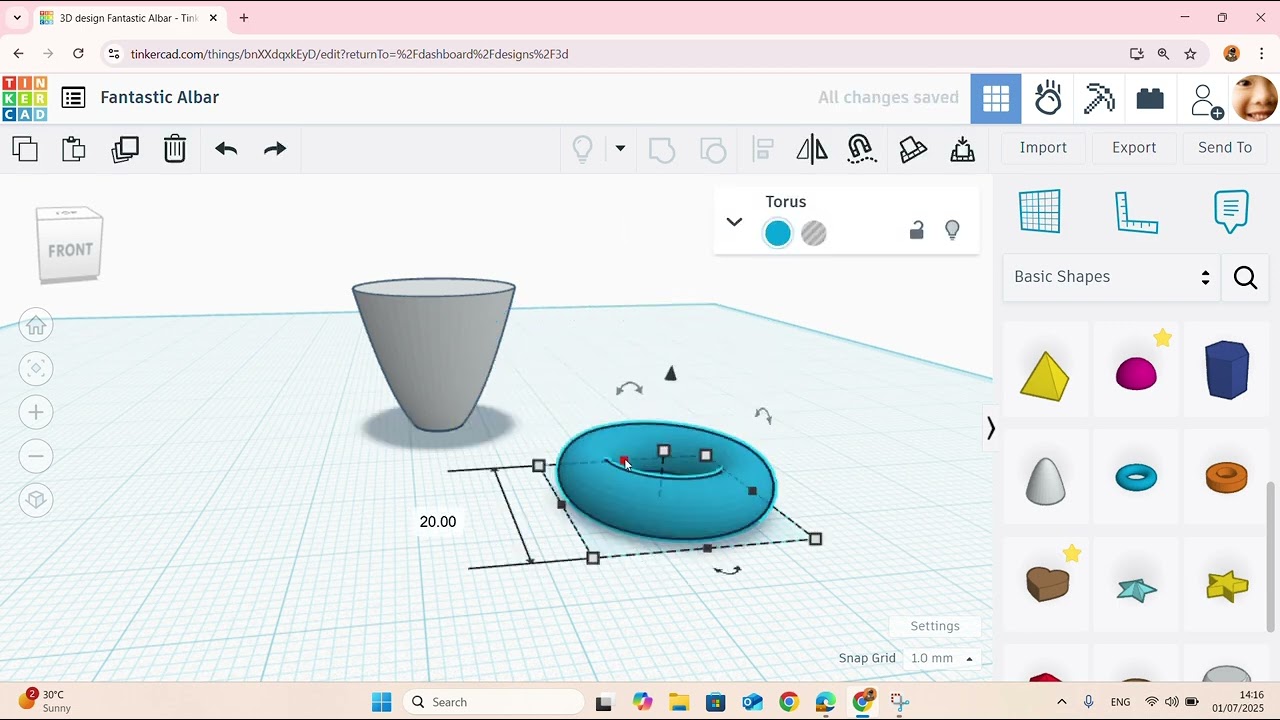Viewport: 1280px width, 720px height.
Task: Open the Cruise tool
Action: point(862,149)
